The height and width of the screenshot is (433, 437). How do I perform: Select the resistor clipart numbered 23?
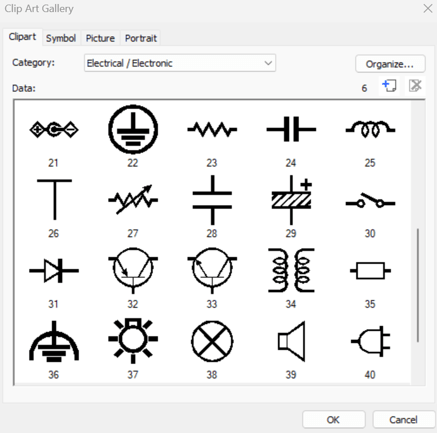click(212, 129)
